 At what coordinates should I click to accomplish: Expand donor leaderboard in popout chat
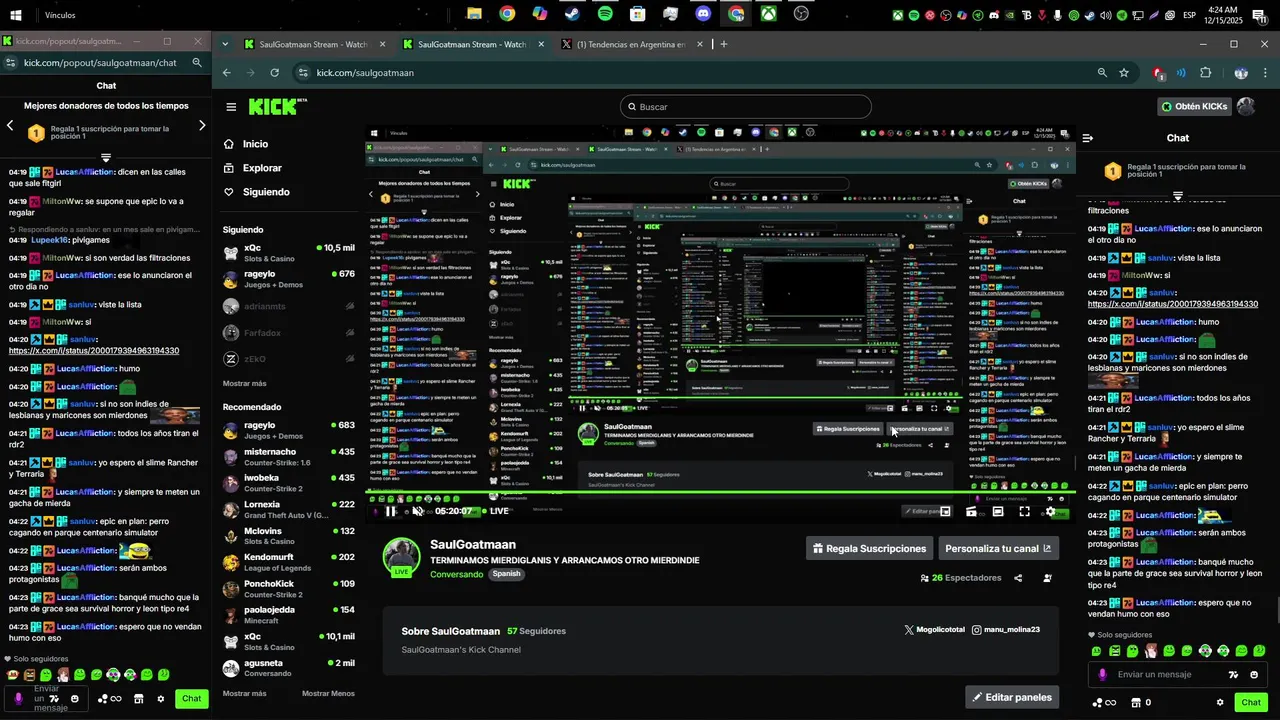[106, 158]
